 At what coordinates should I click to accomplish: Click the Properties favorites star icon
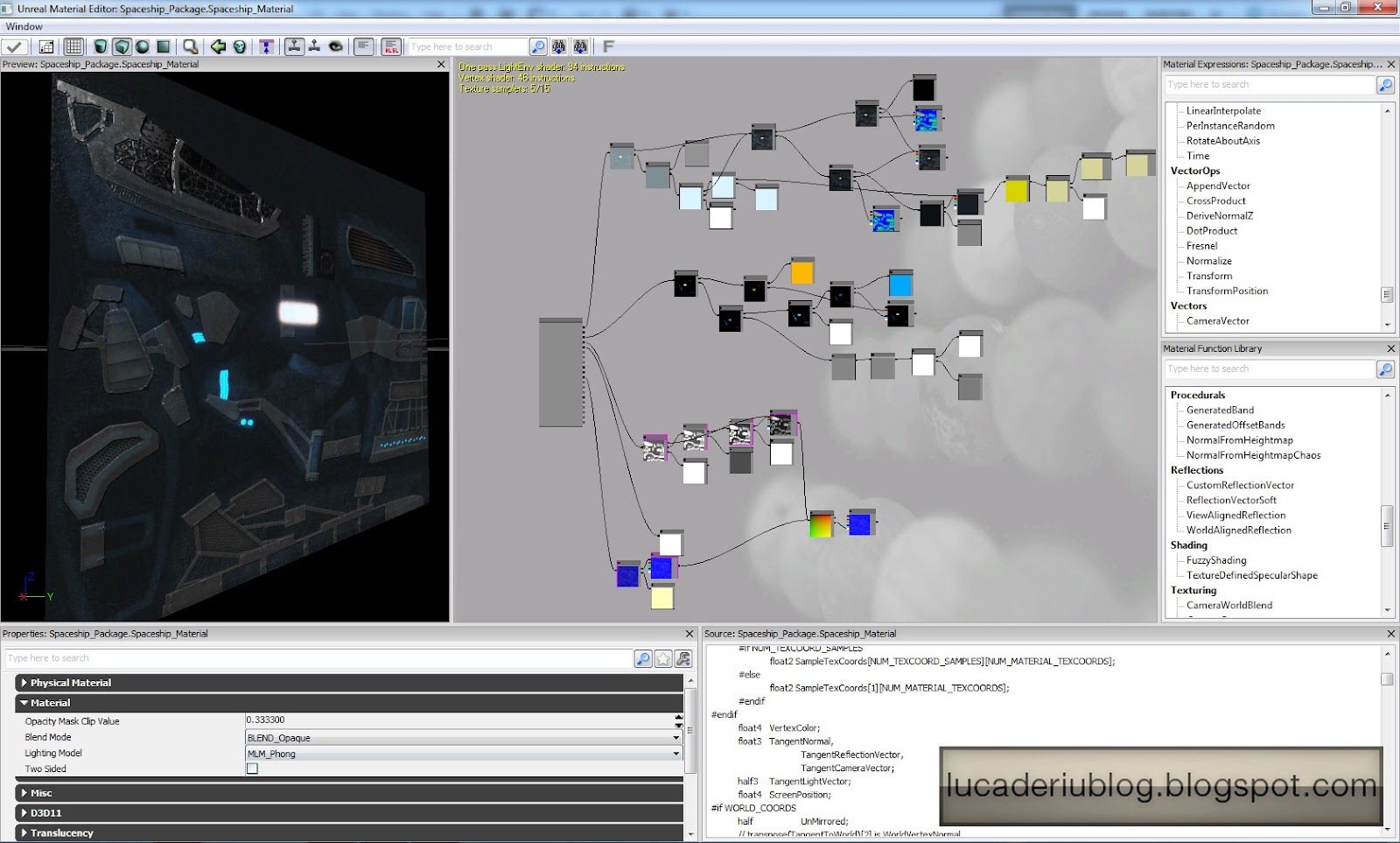point(663,658)
